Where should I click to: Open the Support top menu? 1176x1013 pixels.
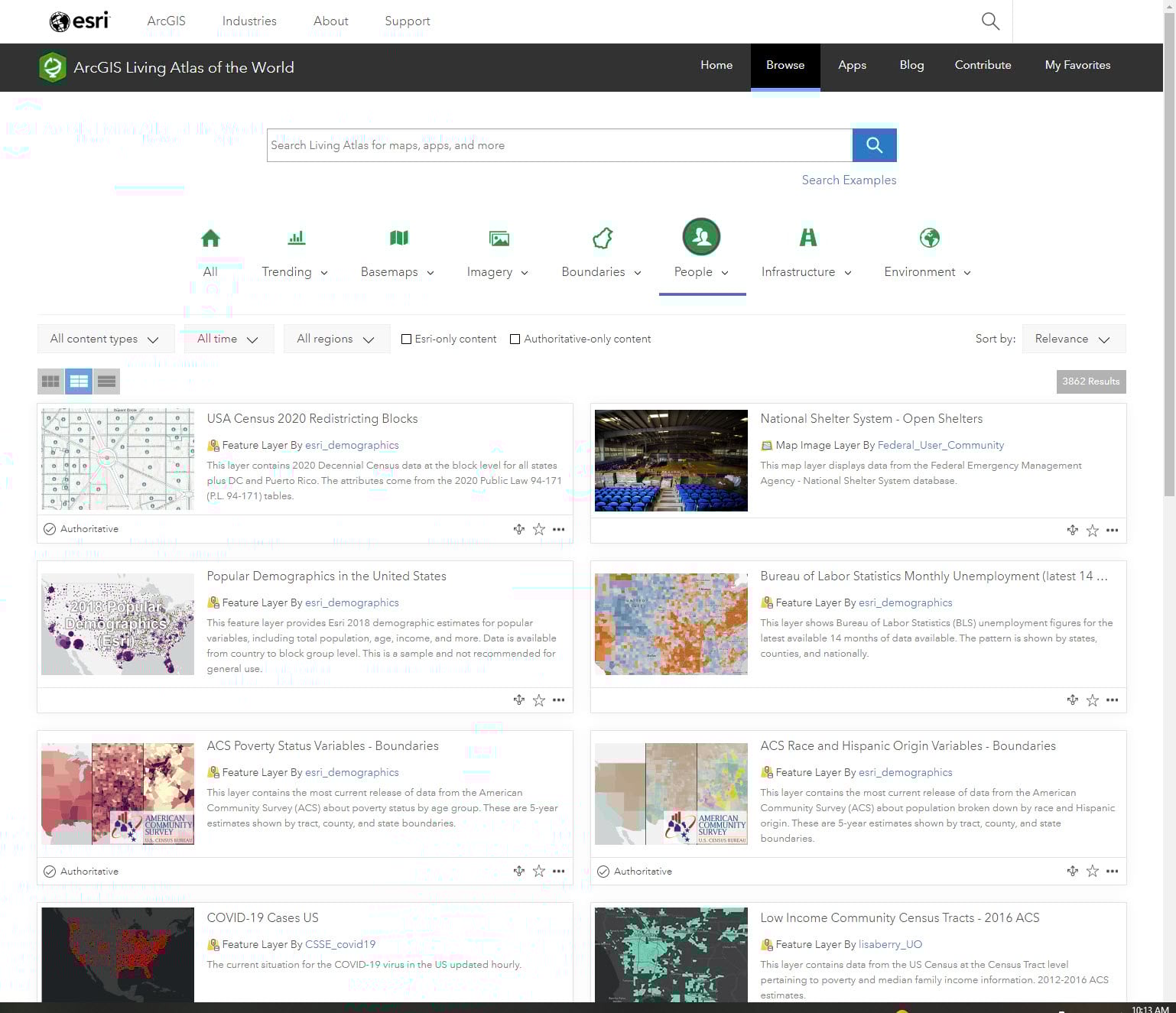(x=408, y=21)
